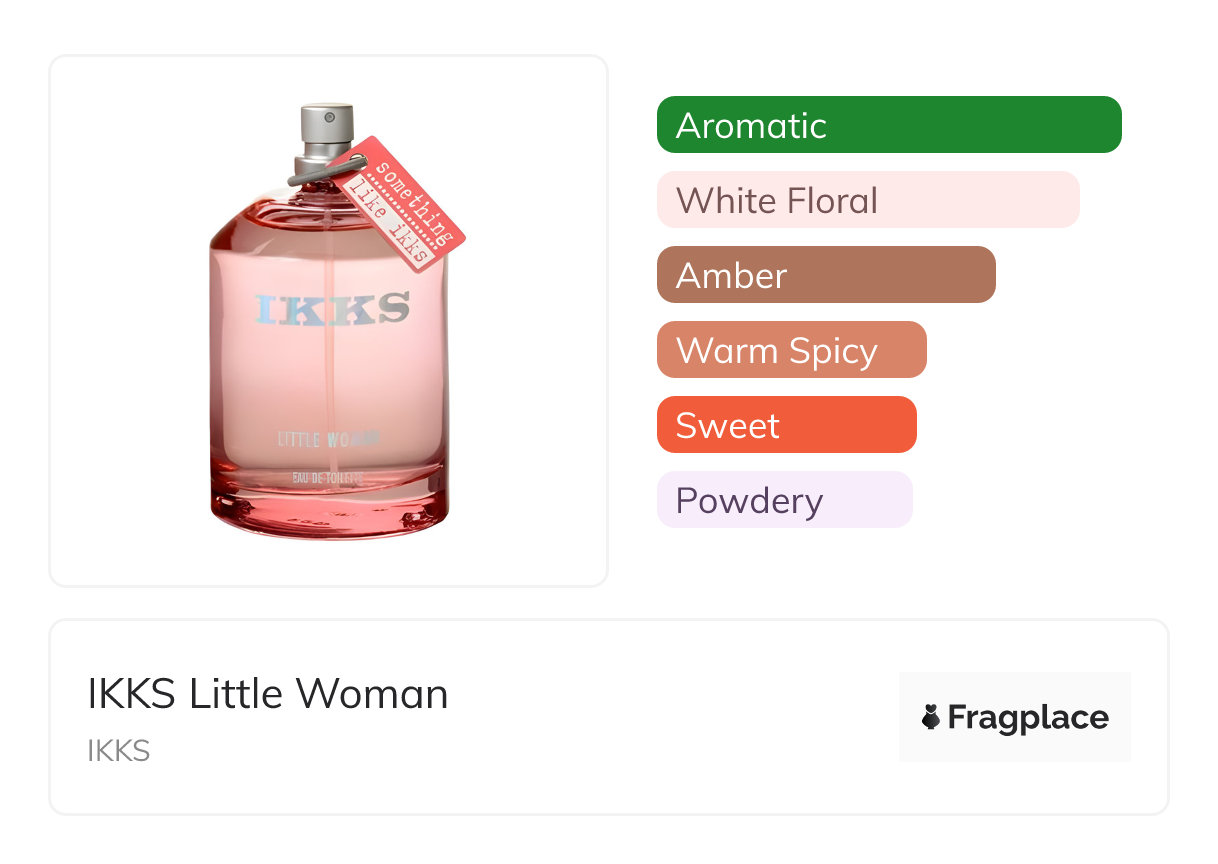Viewport: 1218px width, 864px height.
Task: Open the "IKKS Little Woman" title link
Action: [268, 694]
